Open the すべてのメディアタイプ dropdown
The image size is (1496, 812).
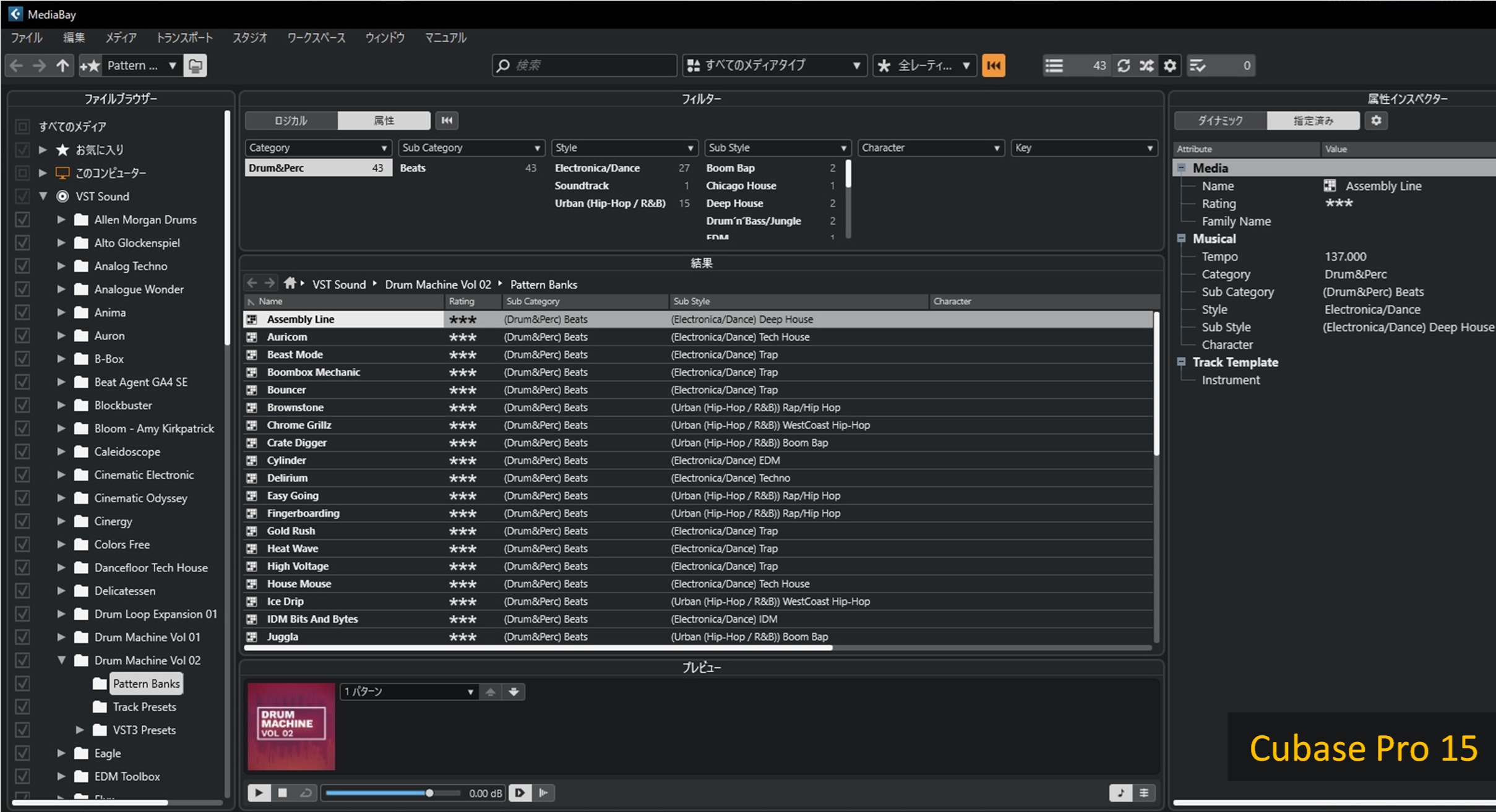(775, 66)
